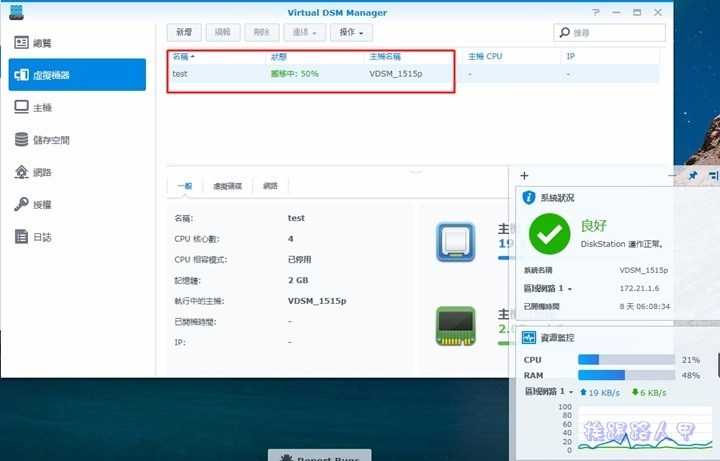Expand 區域網路 1 dropdown in system status

(548, 288)
